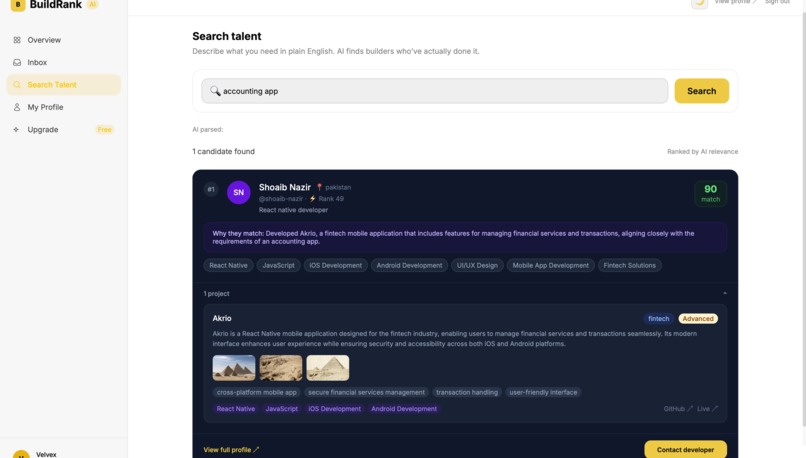Click the Overview grid icon
Image resolution: width=806 pixels, height=458 pixels.
click(17, 40)
